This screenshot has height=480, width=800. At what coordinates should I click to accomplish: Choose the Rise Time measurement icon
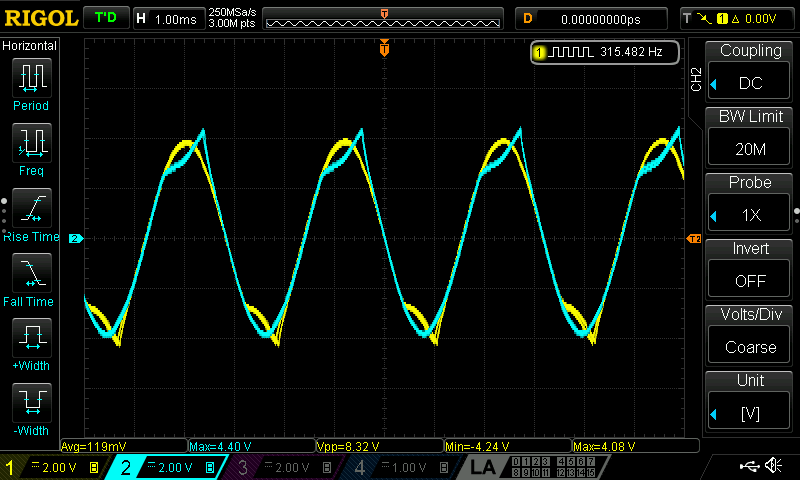[31, 210]
